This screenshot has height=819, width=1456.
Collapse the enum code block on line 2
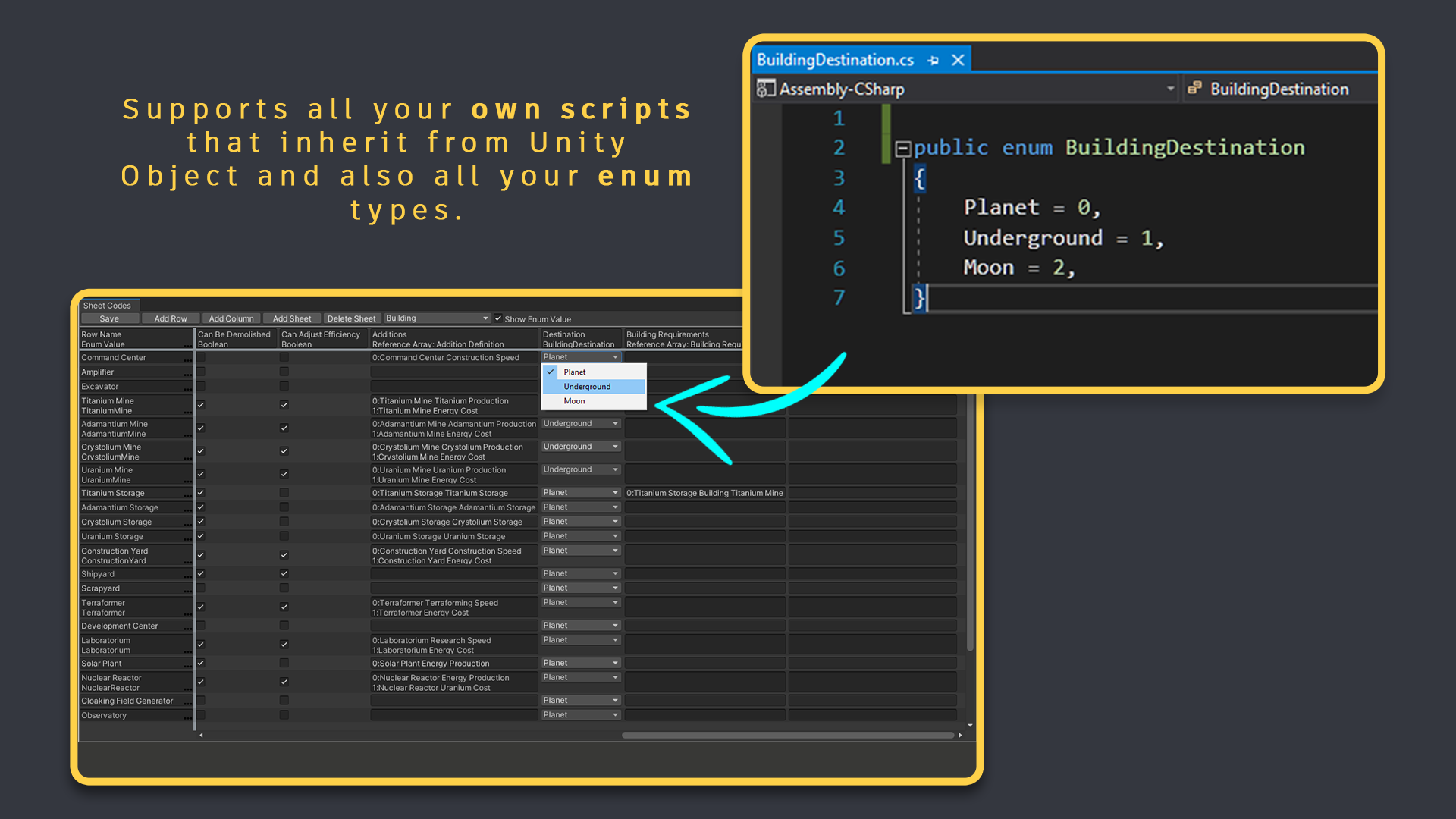902,149
